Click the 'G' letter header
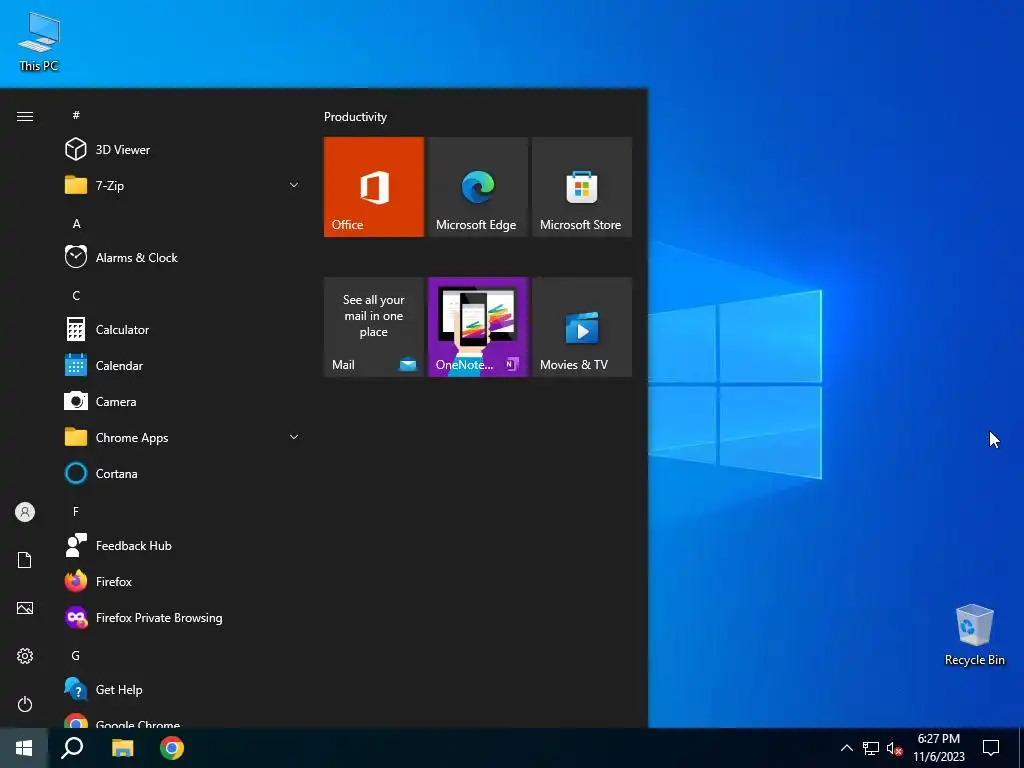The width and height of the screenshot is (1024, 768). [x=76, y=656]
